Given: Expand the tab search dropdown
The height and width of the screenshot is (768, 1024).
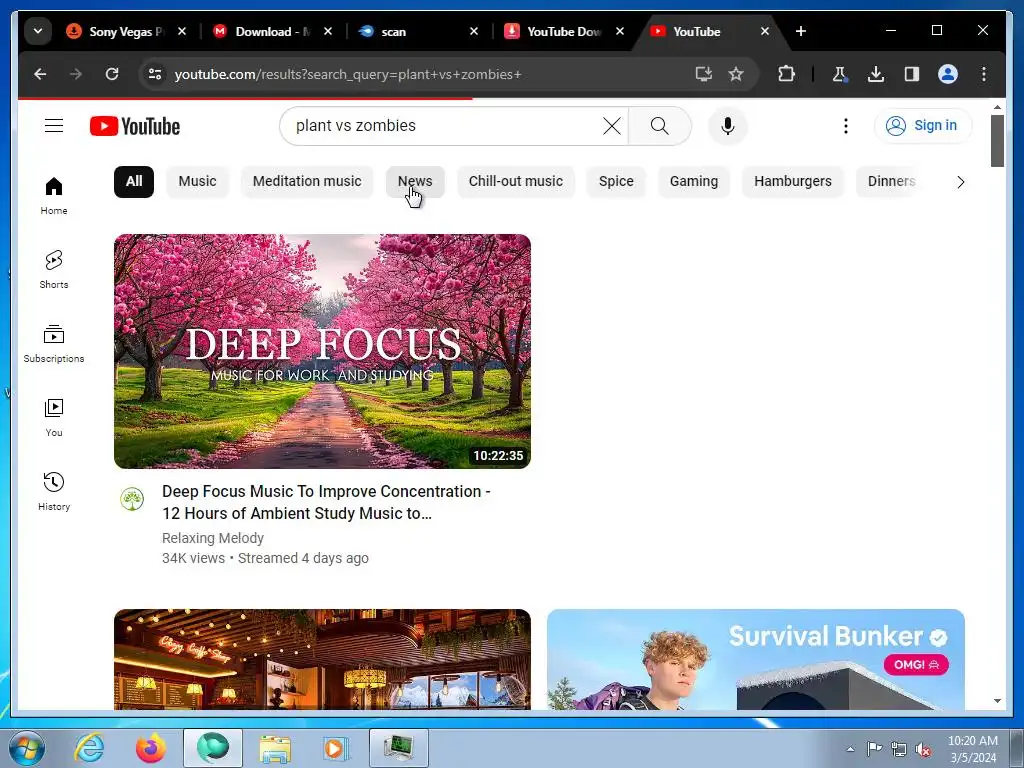Looking at the screenshot, I should click(x=38, y=31).
